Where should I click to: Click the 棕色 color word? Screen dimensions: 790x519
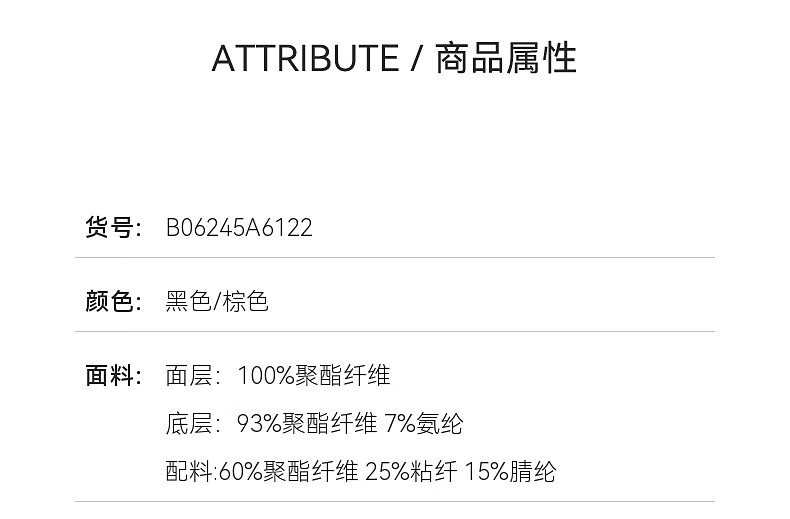tap(245, 301)
